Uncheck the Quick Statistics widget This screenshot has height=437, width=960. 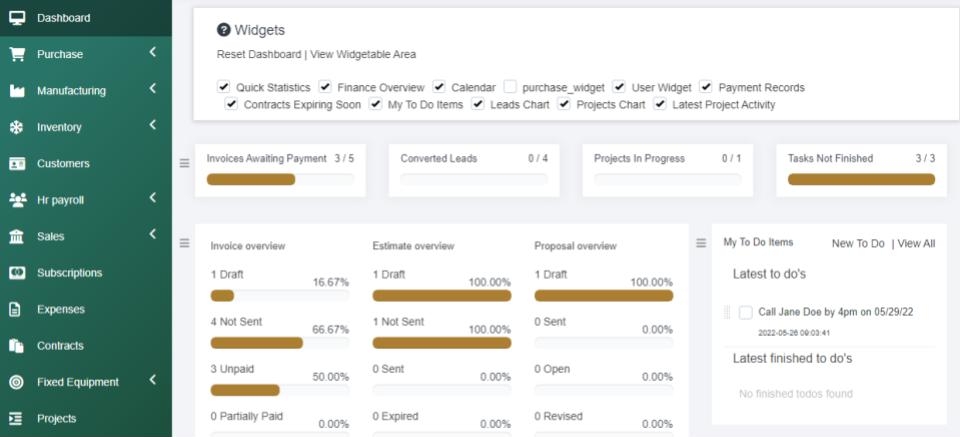[x=224, y=87]
